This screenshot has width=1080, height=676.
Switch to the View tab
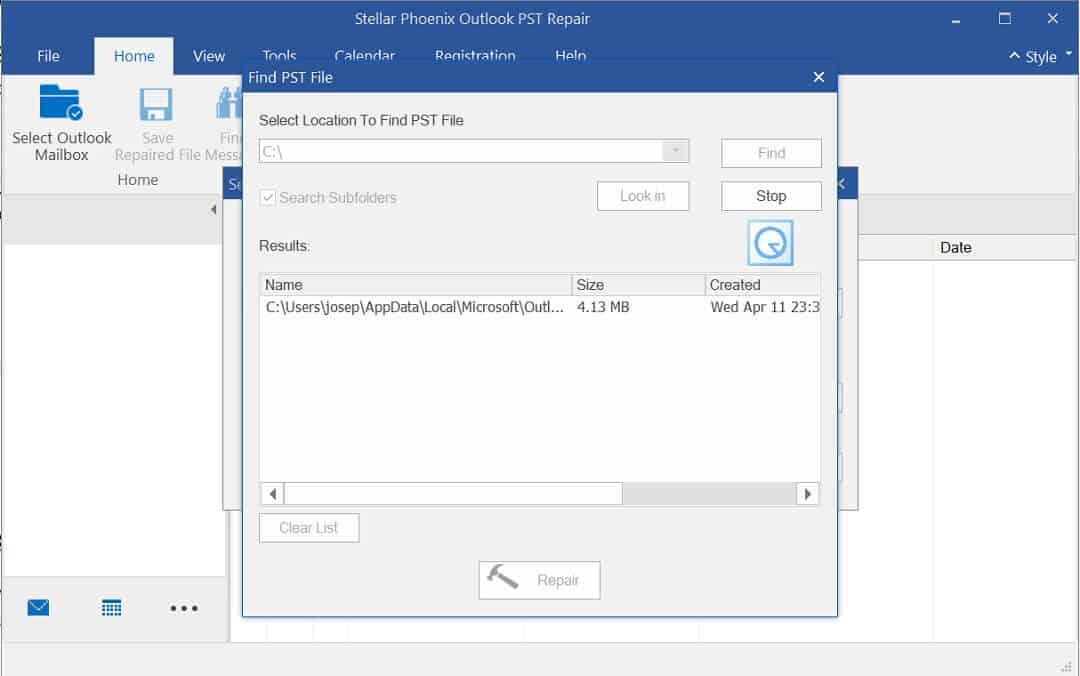(209, 56)
